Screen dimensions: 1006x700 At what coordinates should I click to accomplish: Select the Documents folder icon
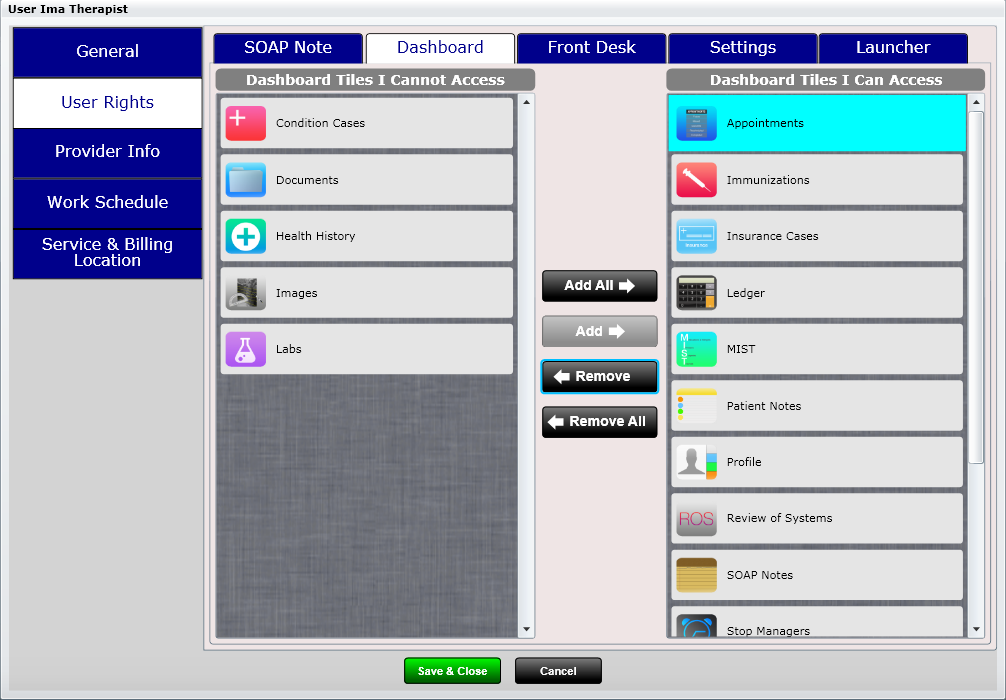tap(245, 179)
